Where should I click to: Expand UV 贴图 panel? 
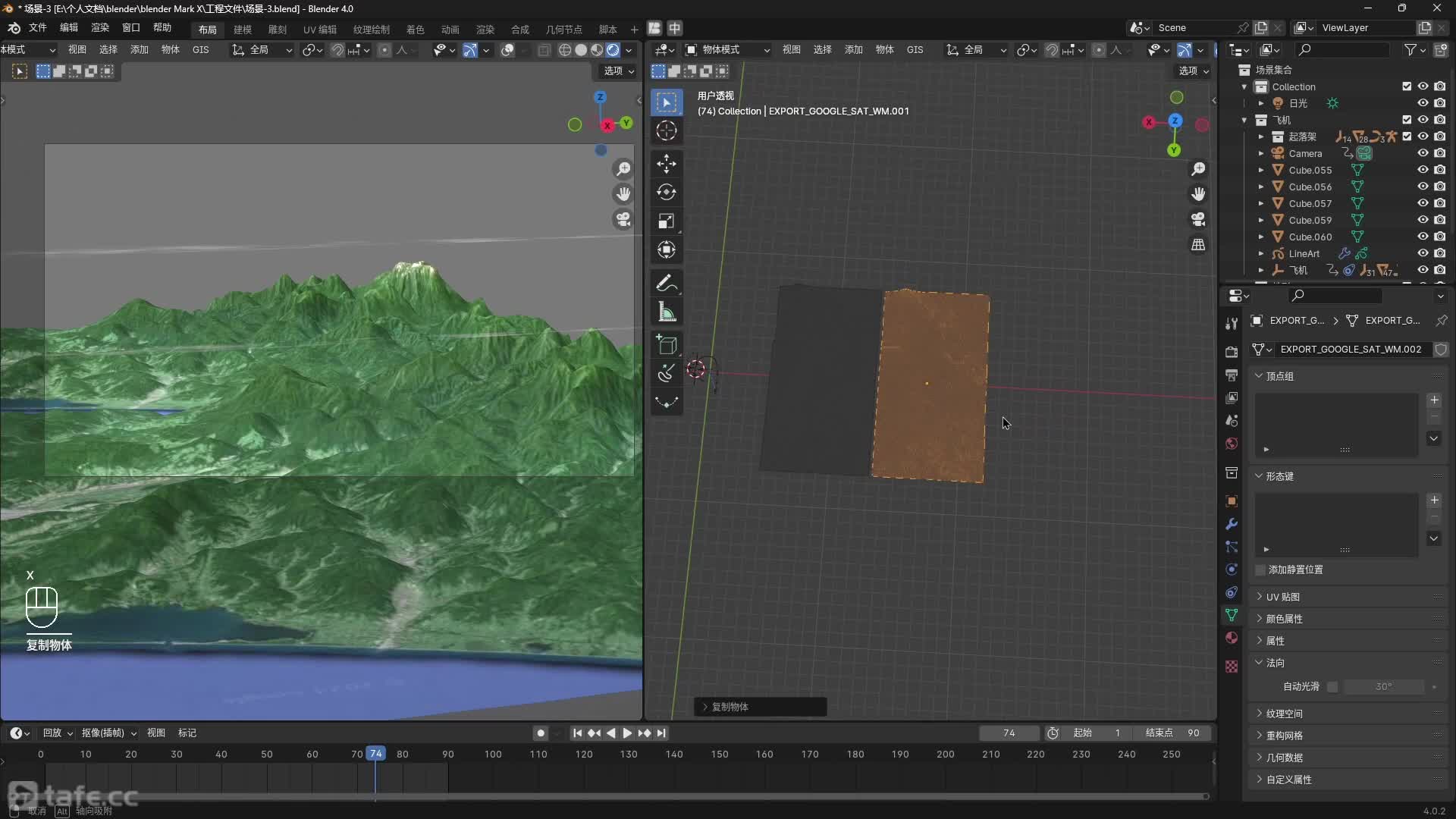tap(1259, 597)
